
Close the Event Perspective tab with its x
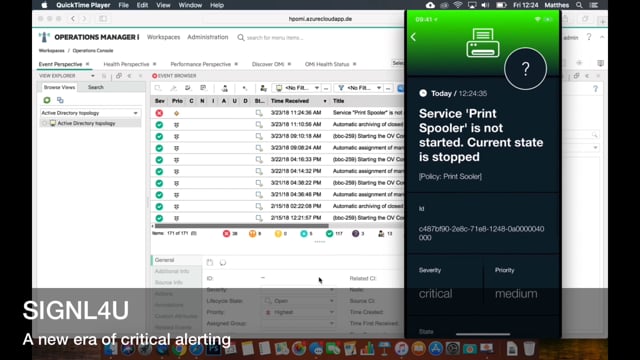pos(87,64)
